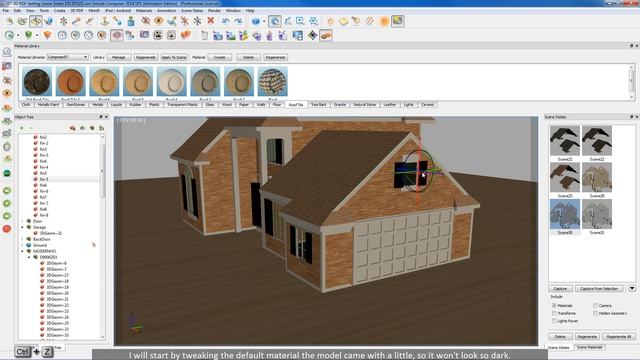Toggle the Materials include checkbox
This screenshot has width=640, height=360.
pos(554,305)
